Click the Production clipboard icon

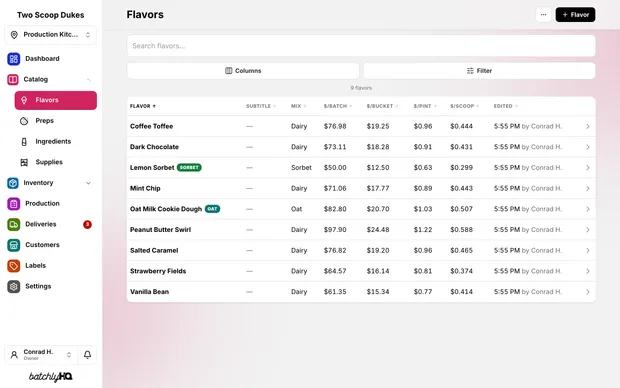[14, 204]
